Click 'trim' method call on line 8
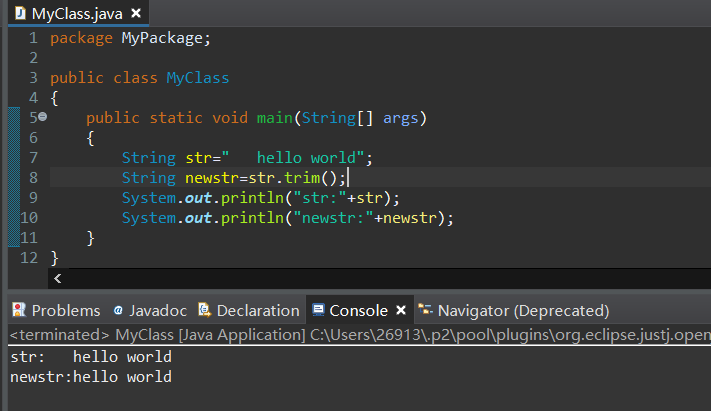 click(x=302, y=178)
